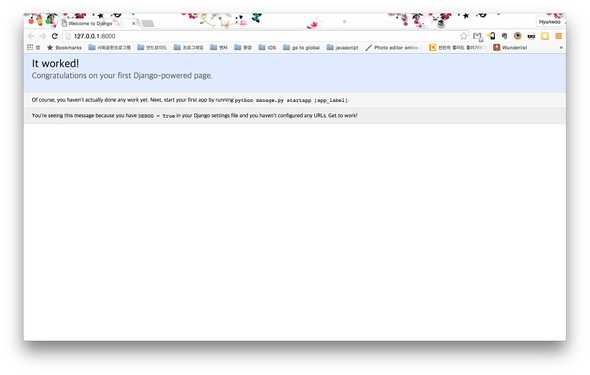
Task: Click the 'DEBUG = True' code text
Action: click(x=157, y=116)
